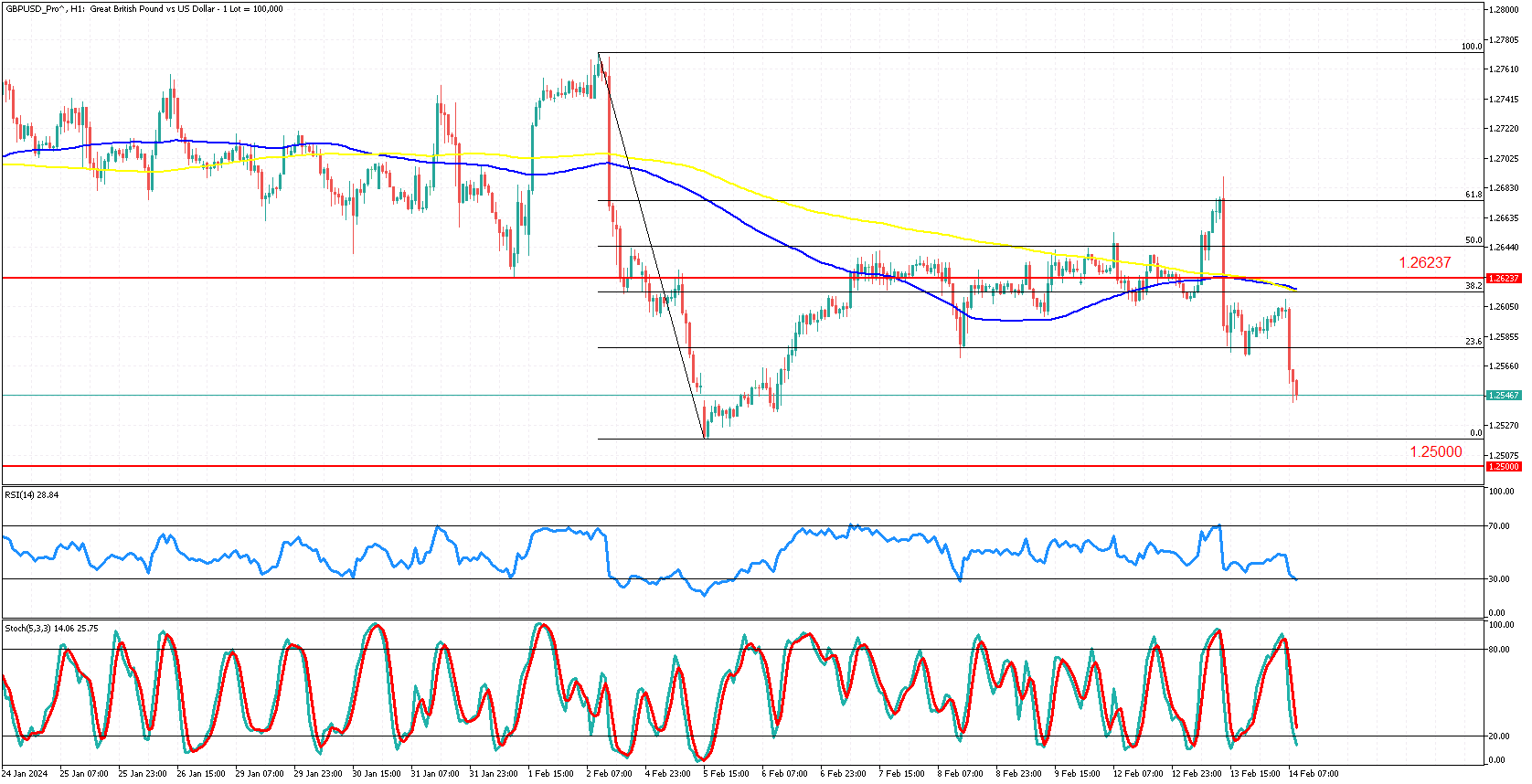This screenshot has width=1532, height=784.
Task: Select the Fibonacci 61.8 level label
Action: click(1473, 195)
